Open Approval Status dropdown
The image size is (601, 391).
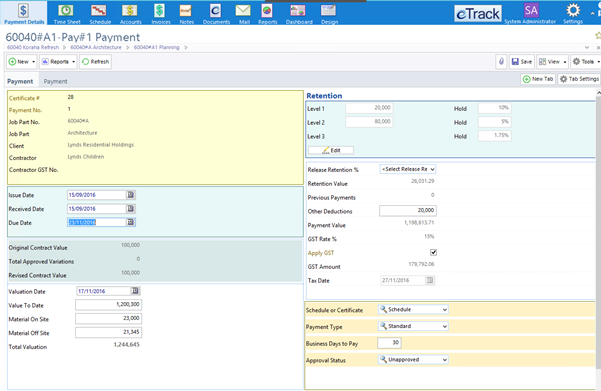pos(413,360)
